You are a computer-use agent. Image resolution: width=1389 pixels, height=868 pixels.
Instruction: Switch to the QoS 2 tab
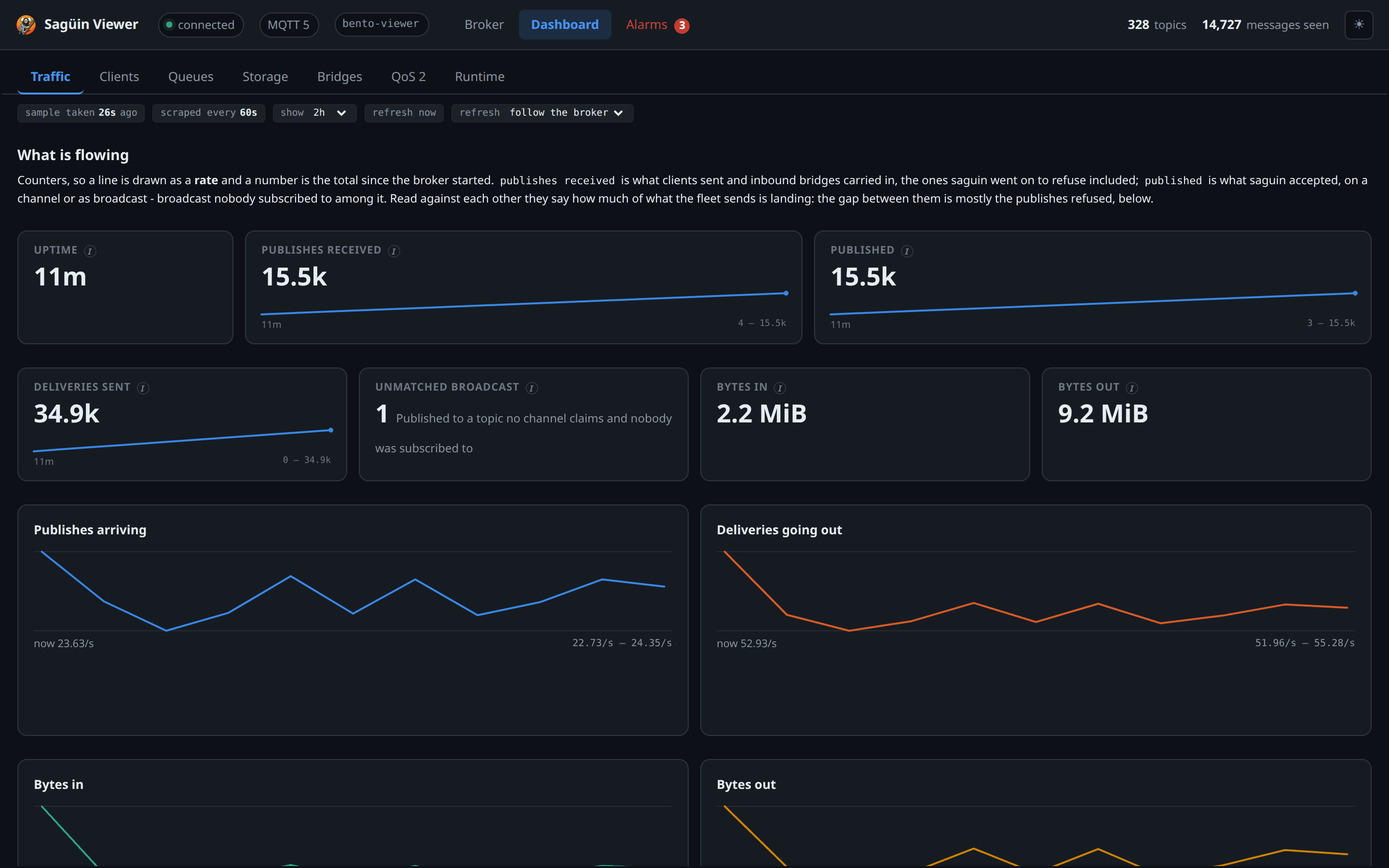409,76
